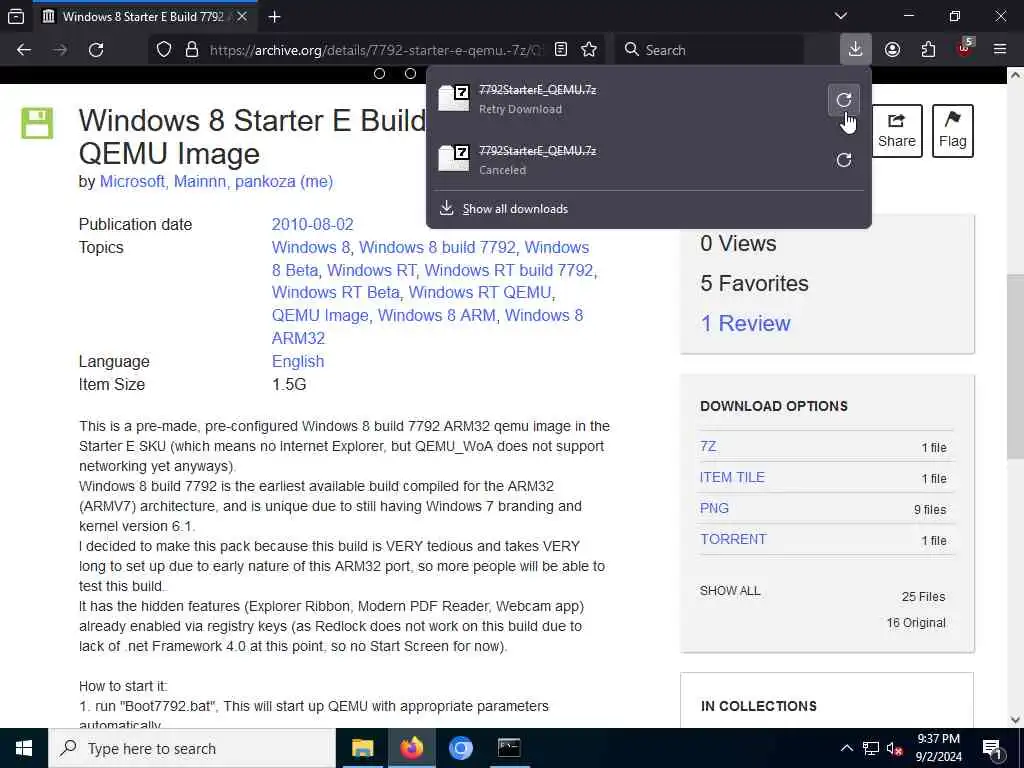Open the muted volume tray icon
Viewport: 1024px width, 768px height.
(x=895, y=748)
